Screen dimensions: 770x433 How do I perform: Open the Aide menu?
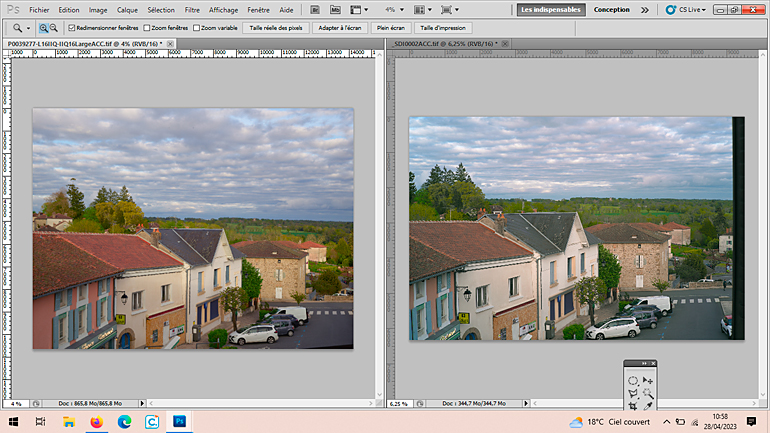click(x=286, y=10)
